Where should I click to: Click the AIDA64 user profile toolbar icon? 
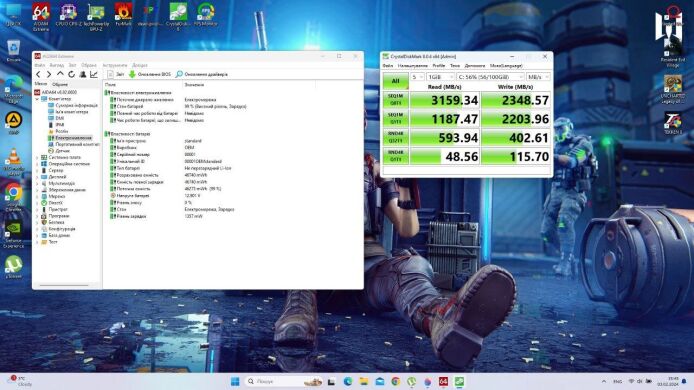tap(82, 74)
